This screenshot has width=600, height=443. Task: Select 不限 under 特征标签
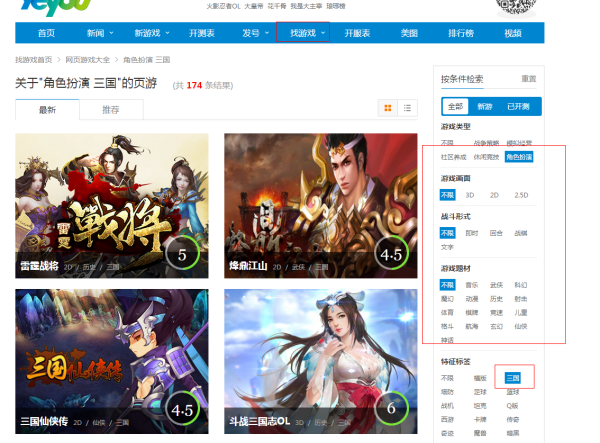(447, 378)
